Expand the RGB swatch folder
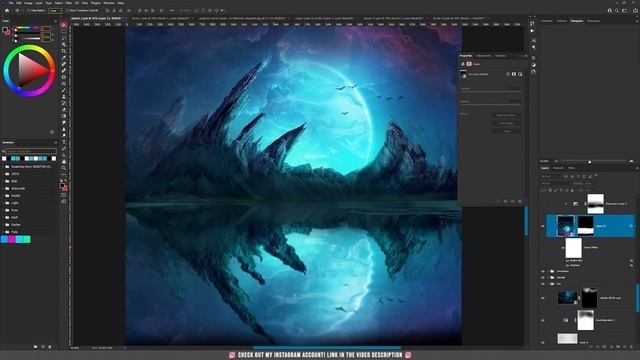640x360 pixels. 3,181
